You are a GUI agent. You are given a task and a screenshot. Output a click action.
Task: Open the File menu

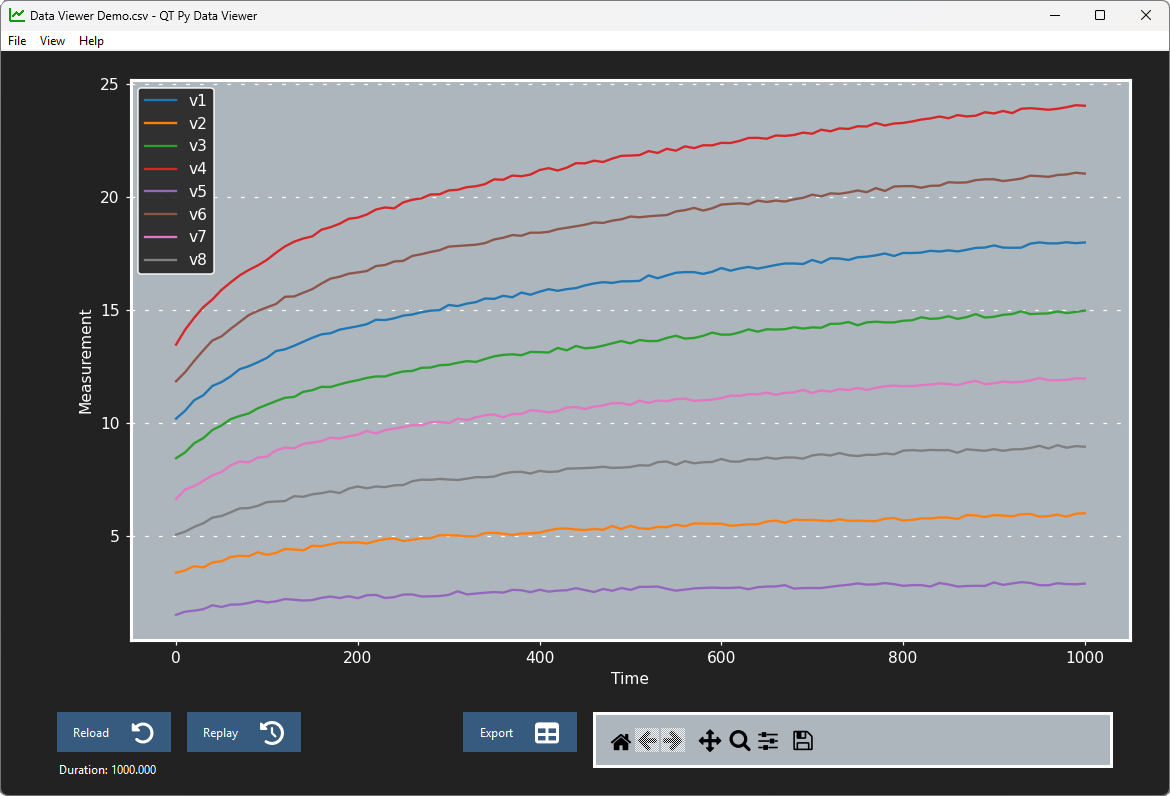[x=17, y=41]
